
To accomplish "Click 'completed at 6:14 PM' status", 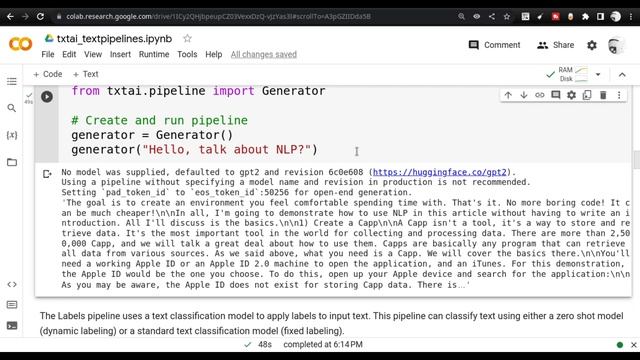I will 323,344.
